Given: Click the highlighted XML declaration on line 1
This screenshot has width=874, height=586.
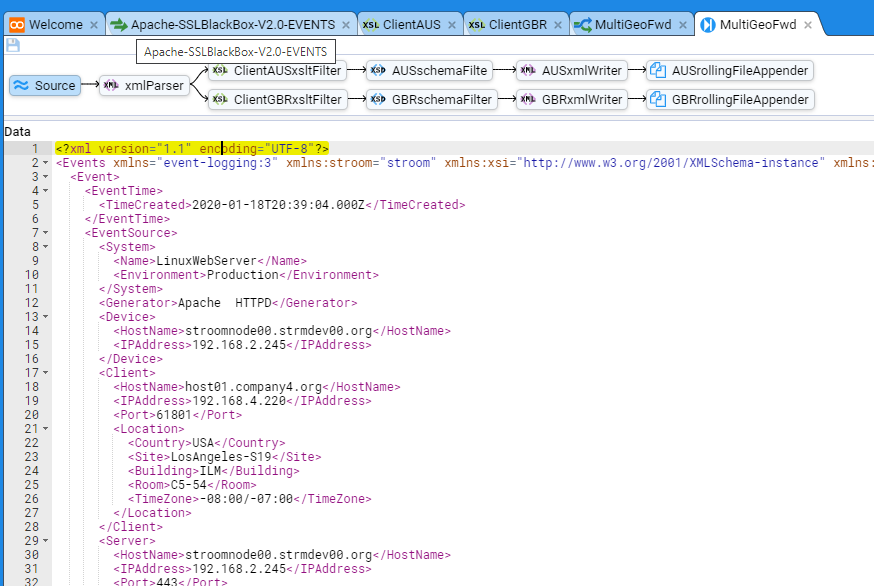Looking at the screenshot, I should point(192,149).
